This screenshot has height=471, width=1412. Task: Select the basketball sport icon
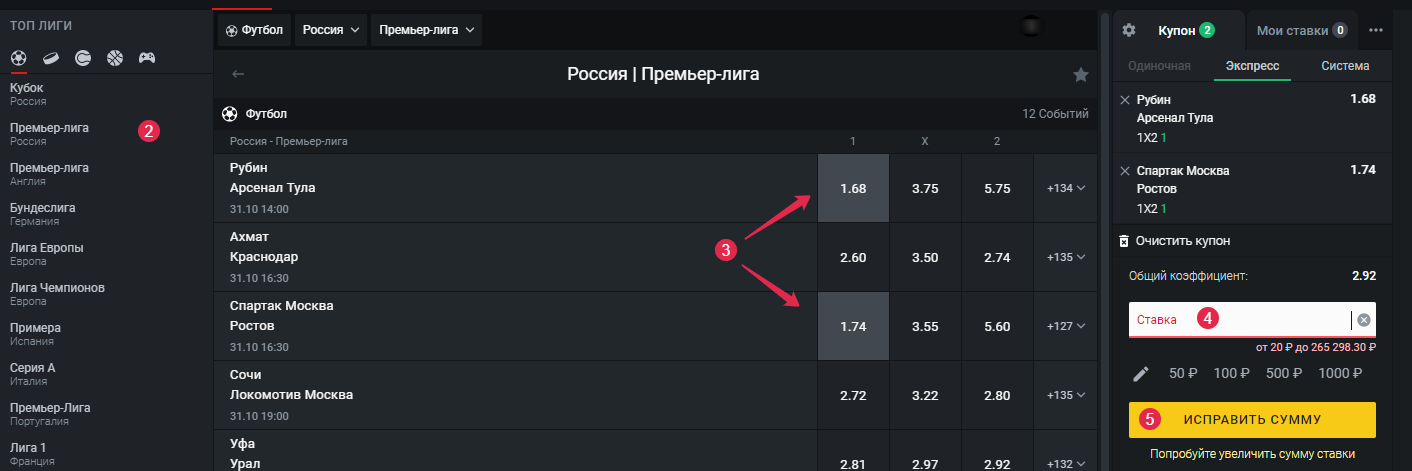[x=115, y=58]
